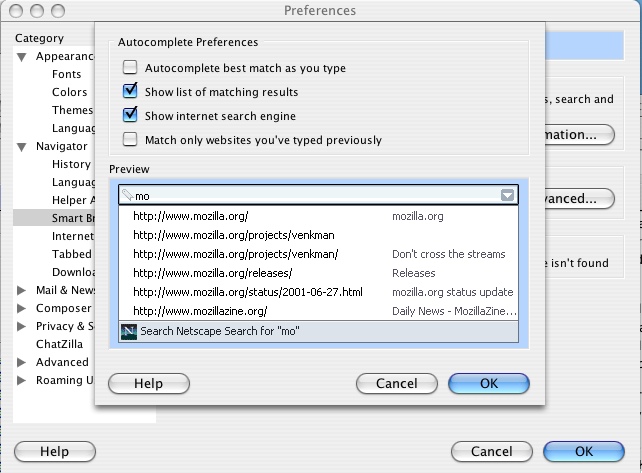Image resolution: width=642 pixels, height=473 pixels.
Task: Select the mozillazine.org result
Action: [x=318, y=311]
